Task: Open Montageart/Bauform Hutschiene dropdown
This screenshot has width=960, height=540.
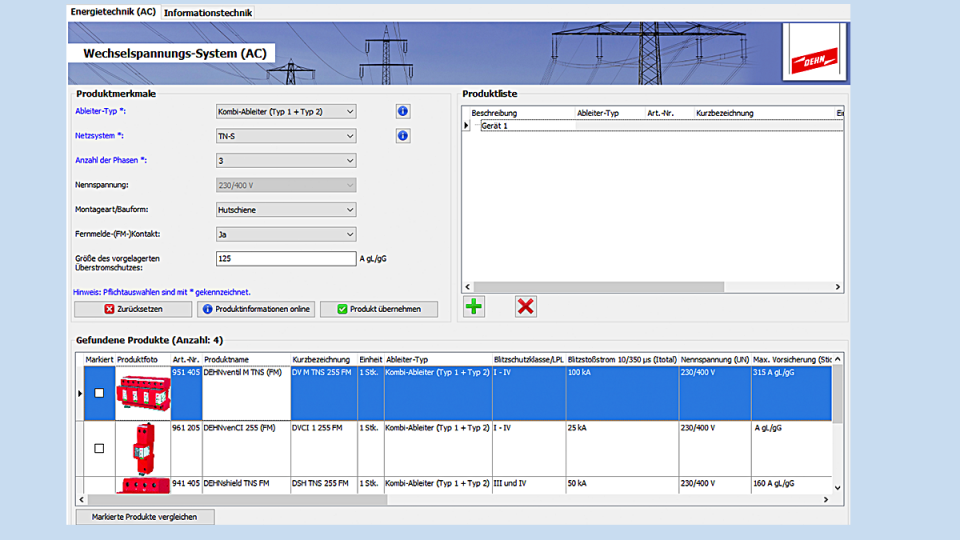Action: [x=286, y=209]
